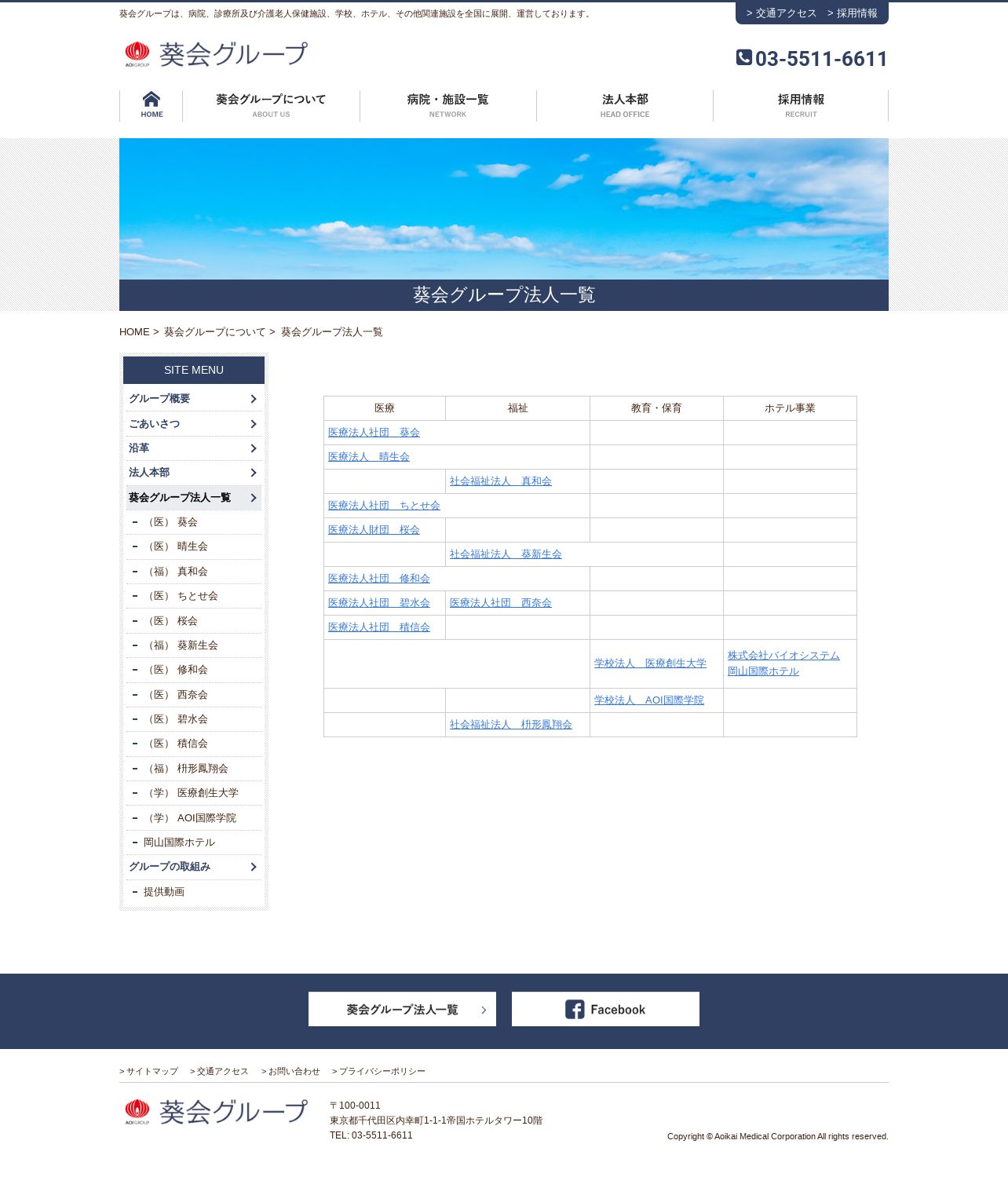Click 医療法人社団 西奈会 table link
Screen dimensions: 1008x1188
(x=501, y=603)
